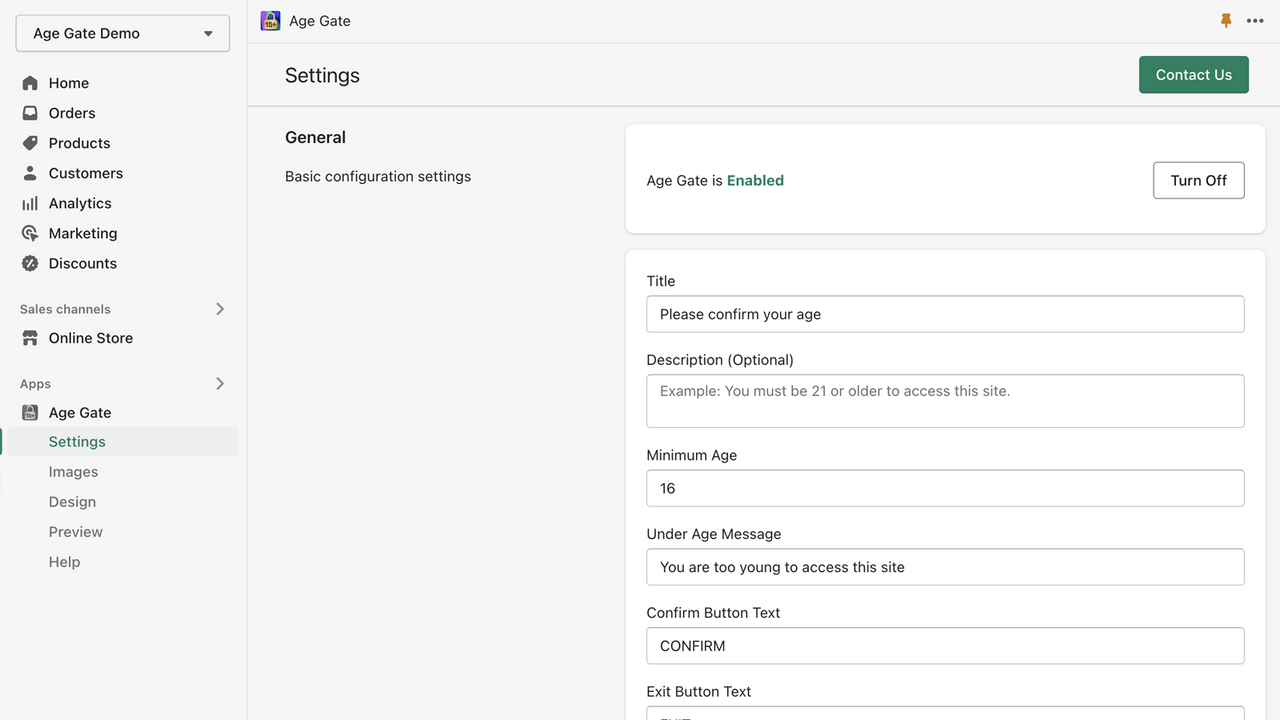This screenshot has height=720, width=1280.
Task: Click the Customers person icon
Action: (x=30, y=173)
